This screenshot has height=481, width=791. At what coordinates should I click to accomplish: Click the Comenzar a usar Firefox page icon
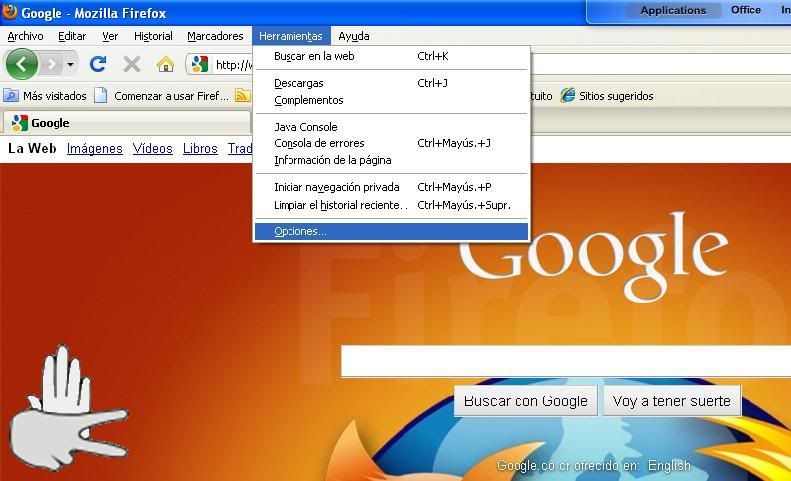click(x=101, y=95)
